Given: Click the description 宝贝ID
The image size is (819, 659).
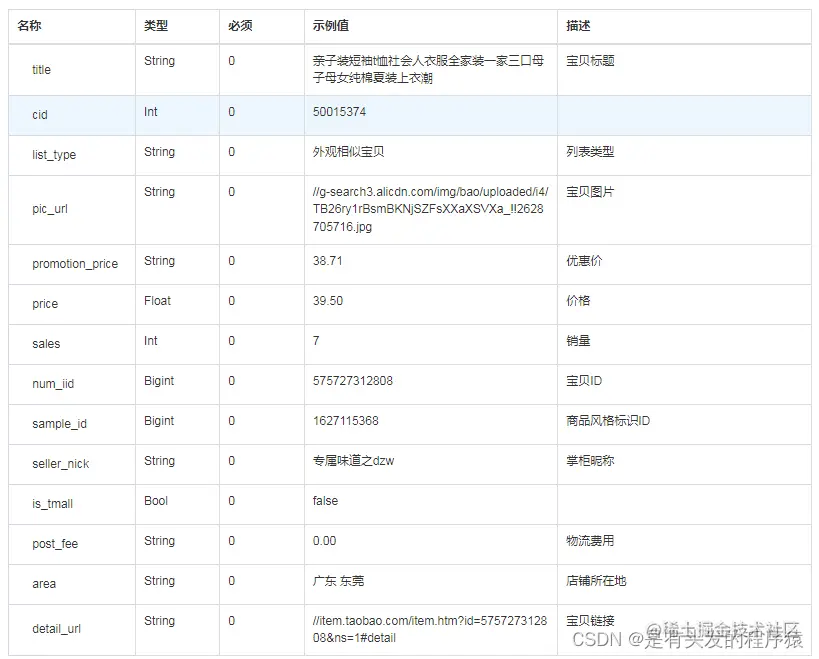Looking at the screenshot, I should [x=584, y=381].
